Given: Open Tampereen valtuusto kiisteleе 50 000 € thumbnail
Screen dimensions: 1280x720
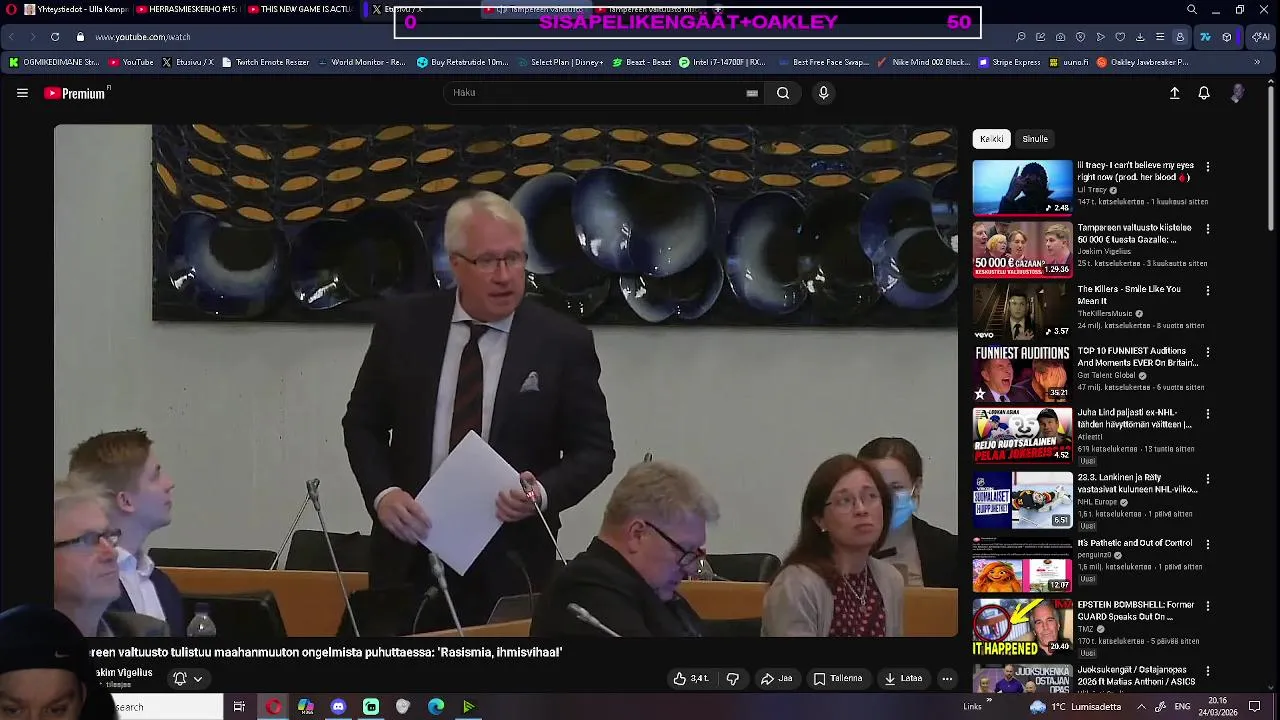Looking at the screenshot, I should (x=1022, y=249).
